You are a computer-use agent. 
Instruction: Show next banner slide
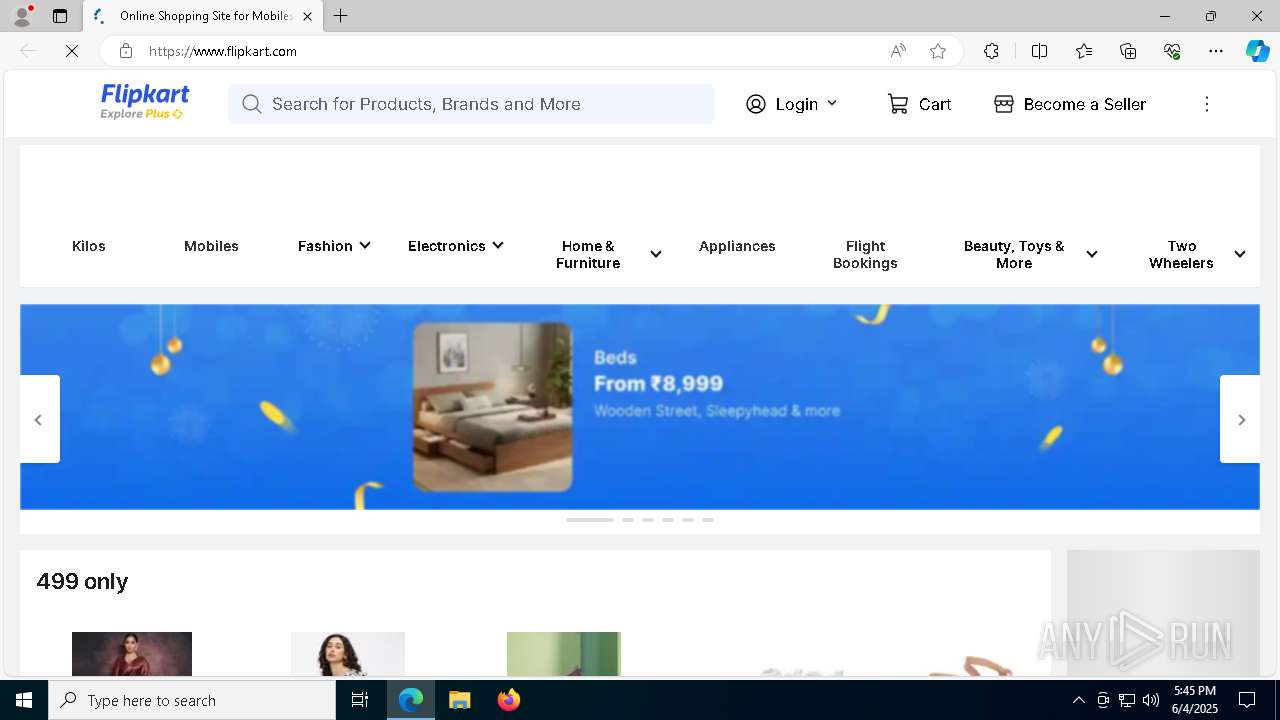1240,419
